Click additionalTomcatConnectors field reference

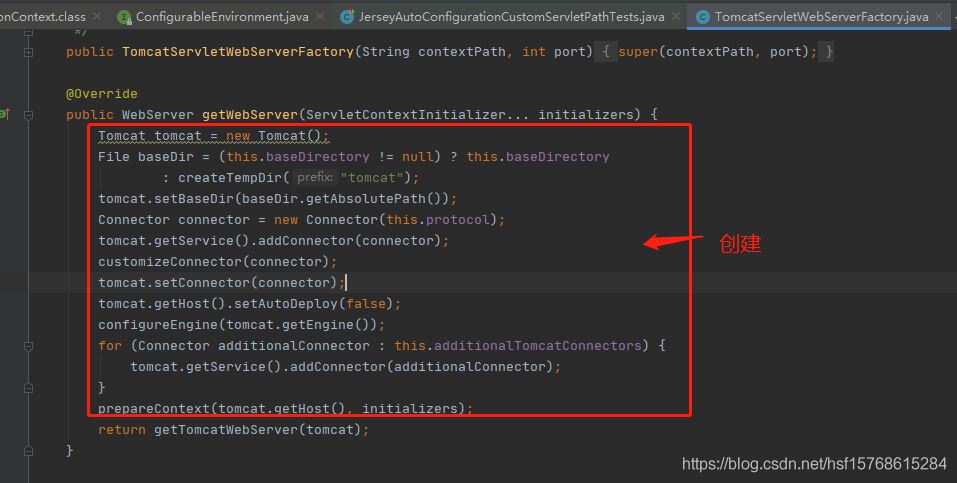tap(538, 346)
